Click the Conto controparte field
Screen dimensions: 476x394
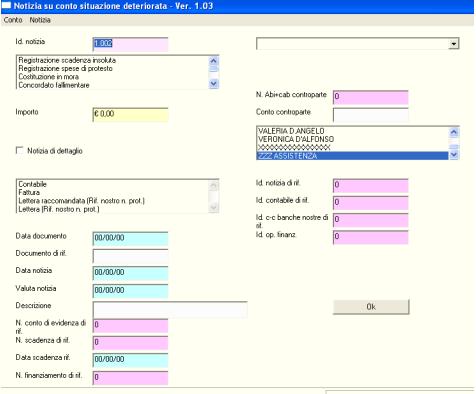click(x=371, y=115)
